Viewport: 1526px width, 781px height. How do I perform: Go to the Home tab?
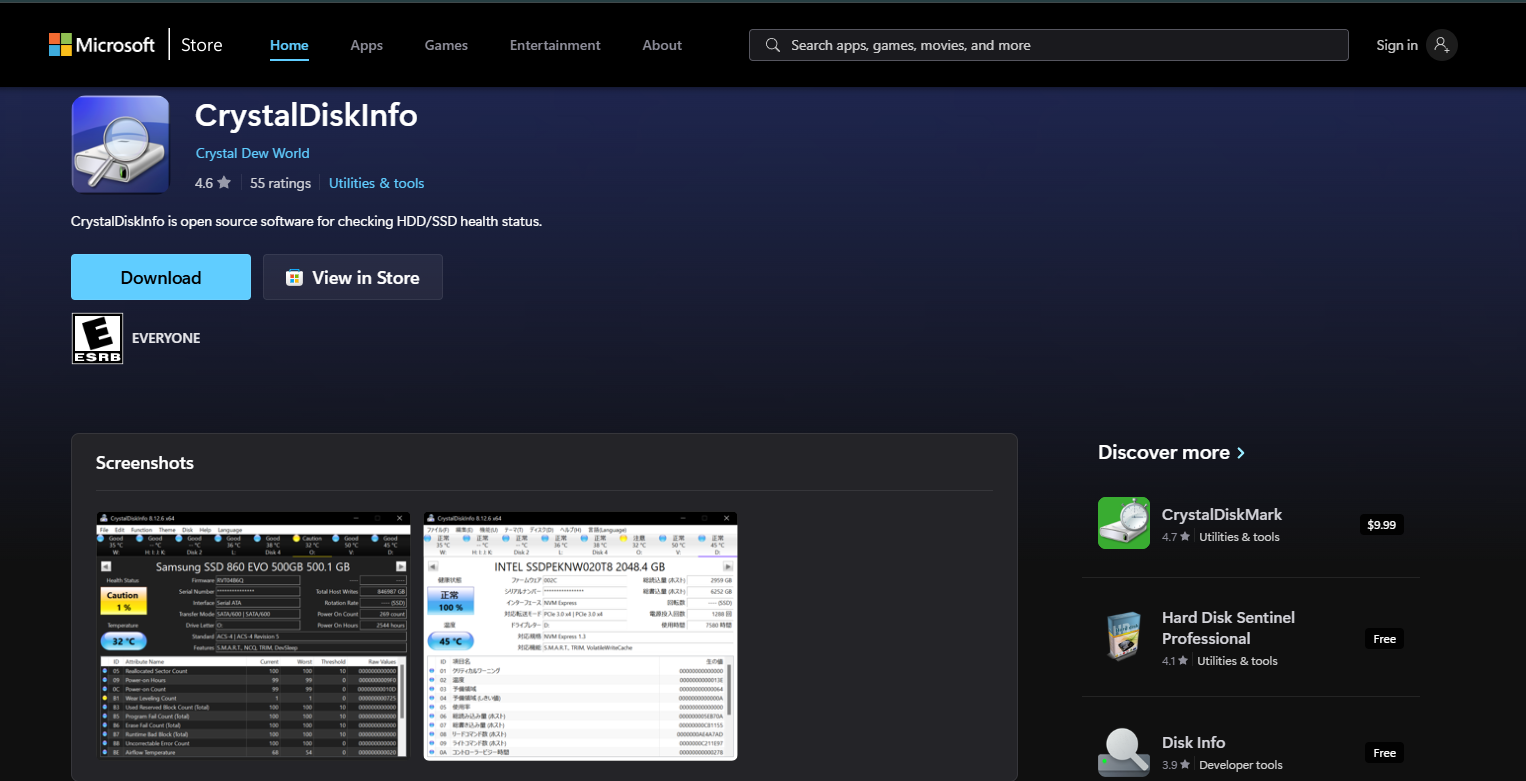[x=289, y=45]
